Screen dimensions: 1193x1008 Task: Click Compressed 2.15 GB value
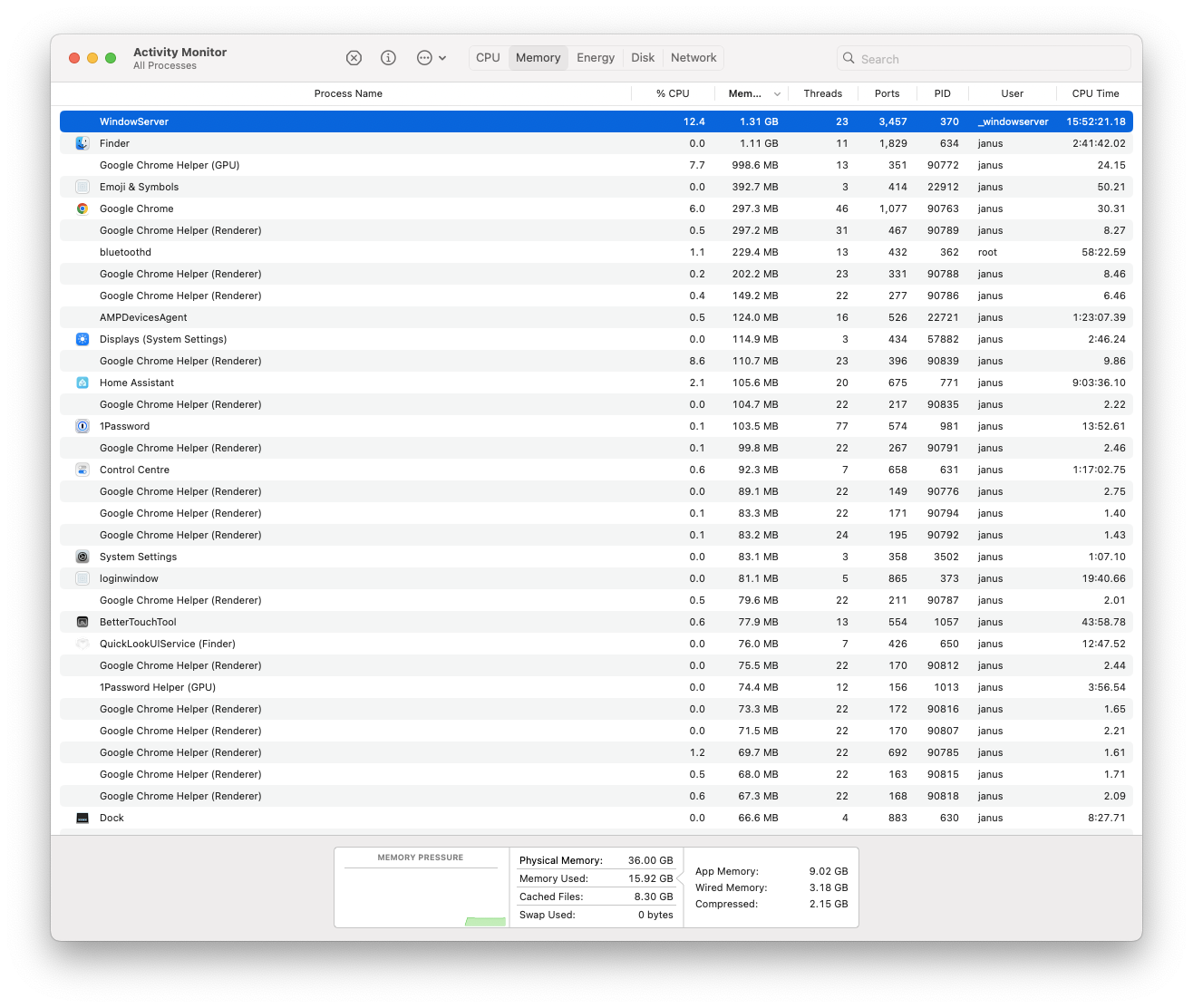829,904
